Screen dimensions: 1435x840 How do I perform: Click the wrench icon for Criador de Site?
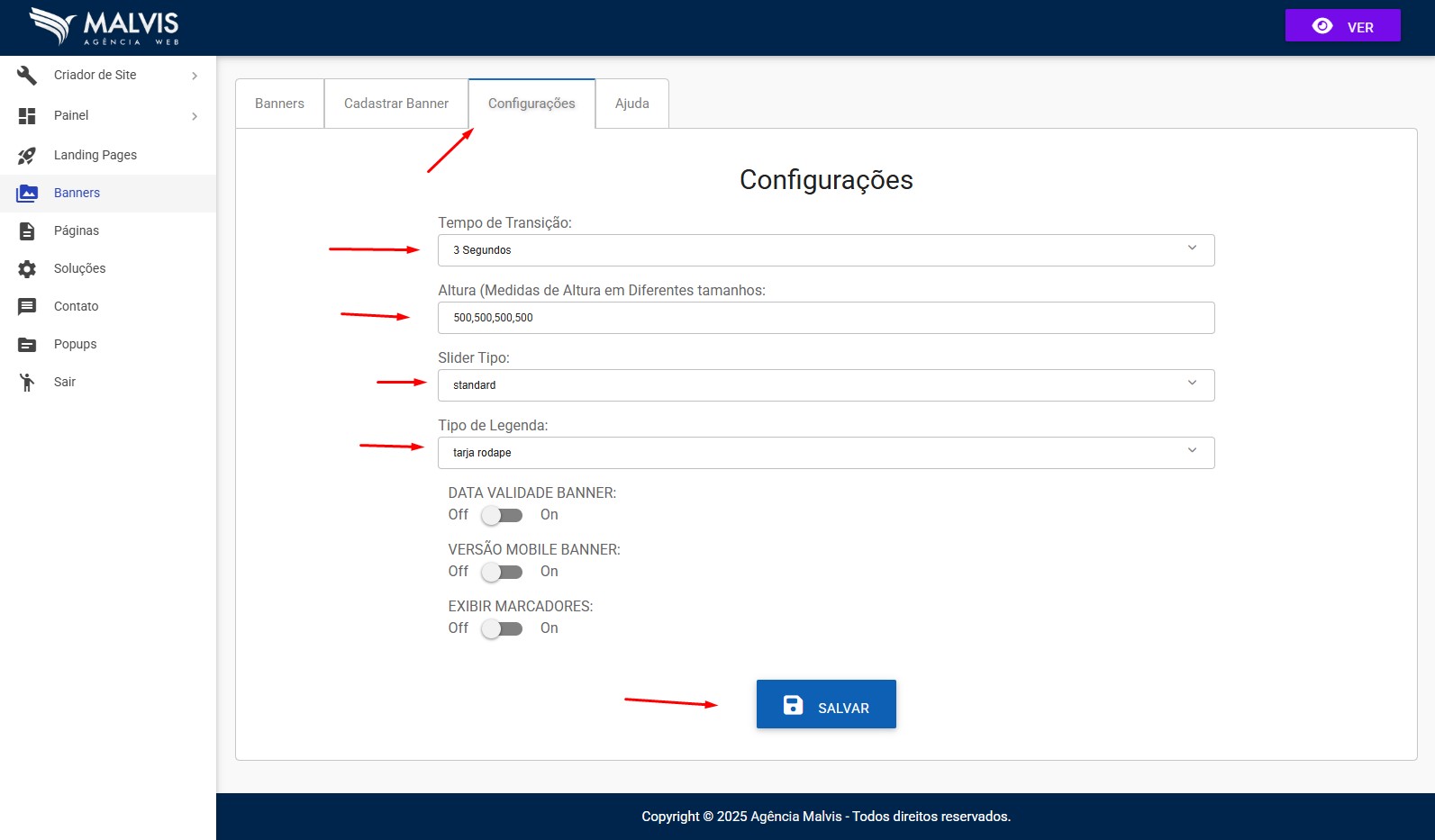tap(27, 76)
